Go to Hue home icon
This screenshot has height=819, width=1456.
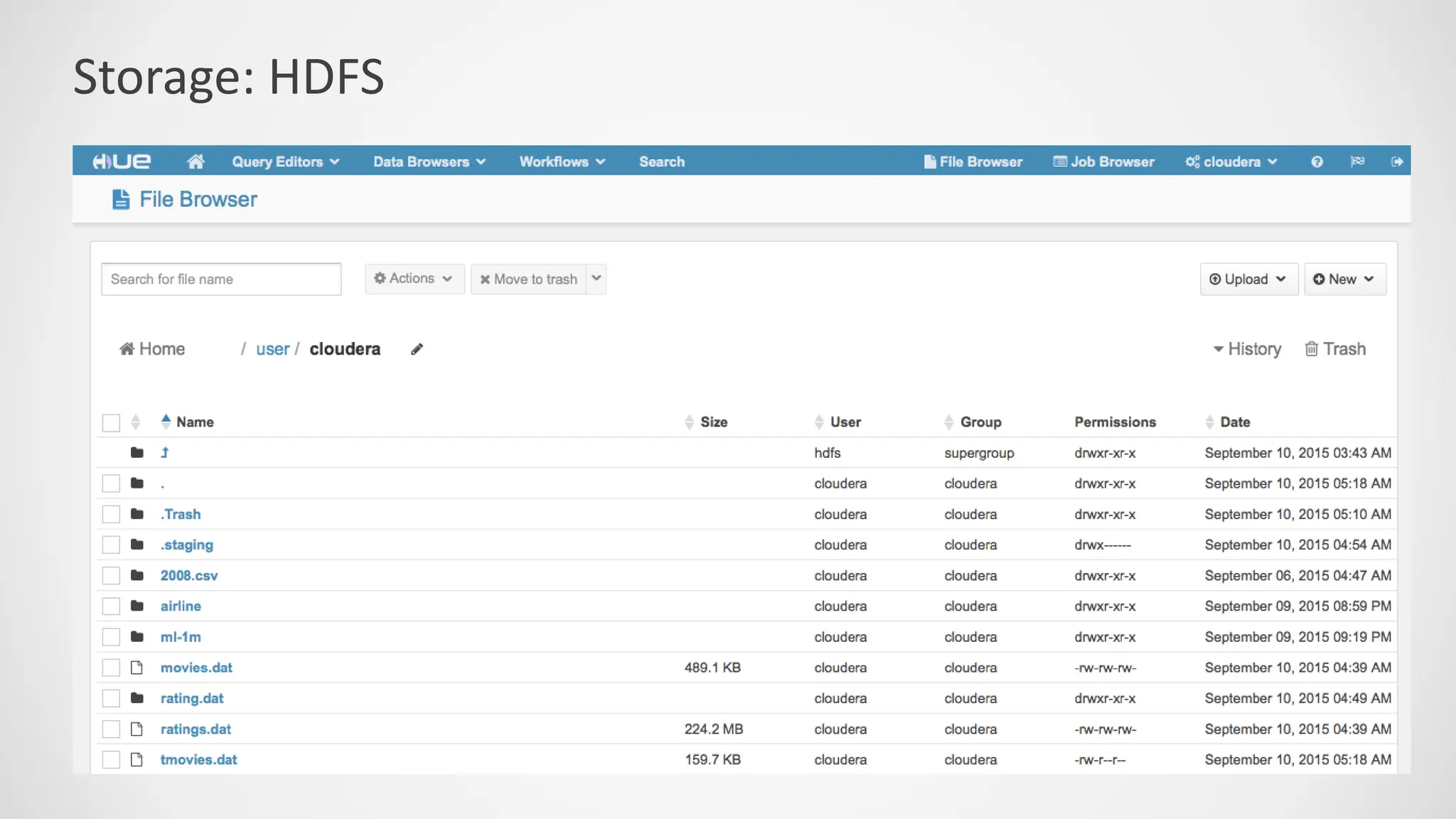click(x=196, y=161)
